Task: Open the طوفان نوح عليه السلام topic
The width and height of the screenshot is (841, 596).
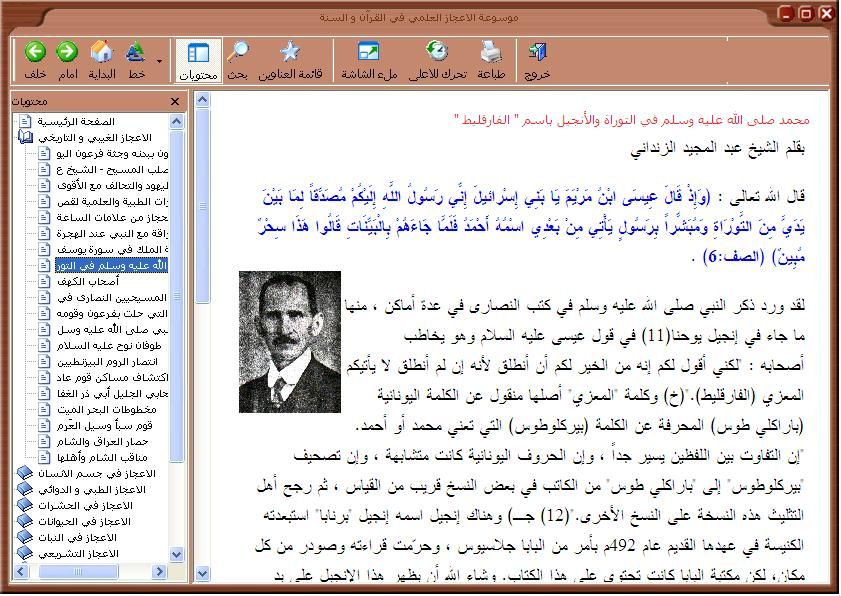Action: pos(109,345)
